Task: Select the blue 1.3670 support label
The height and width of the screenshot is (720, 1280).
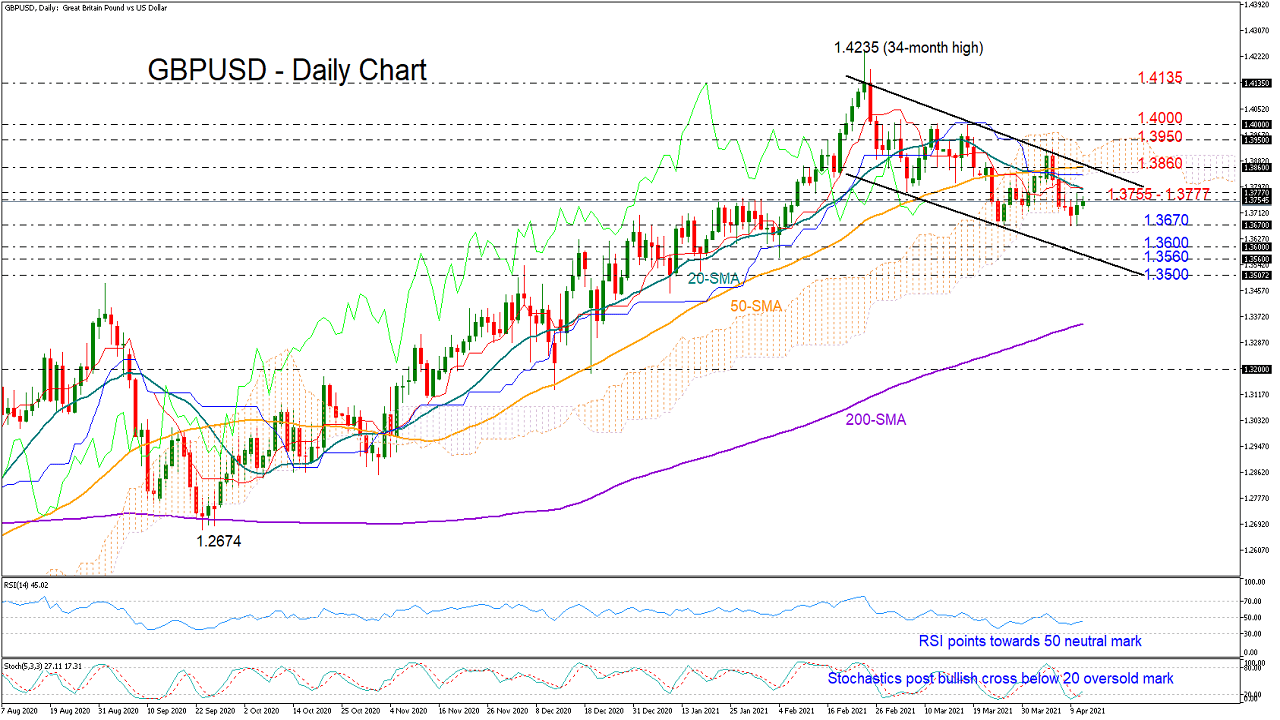Action: (1166, 219)
